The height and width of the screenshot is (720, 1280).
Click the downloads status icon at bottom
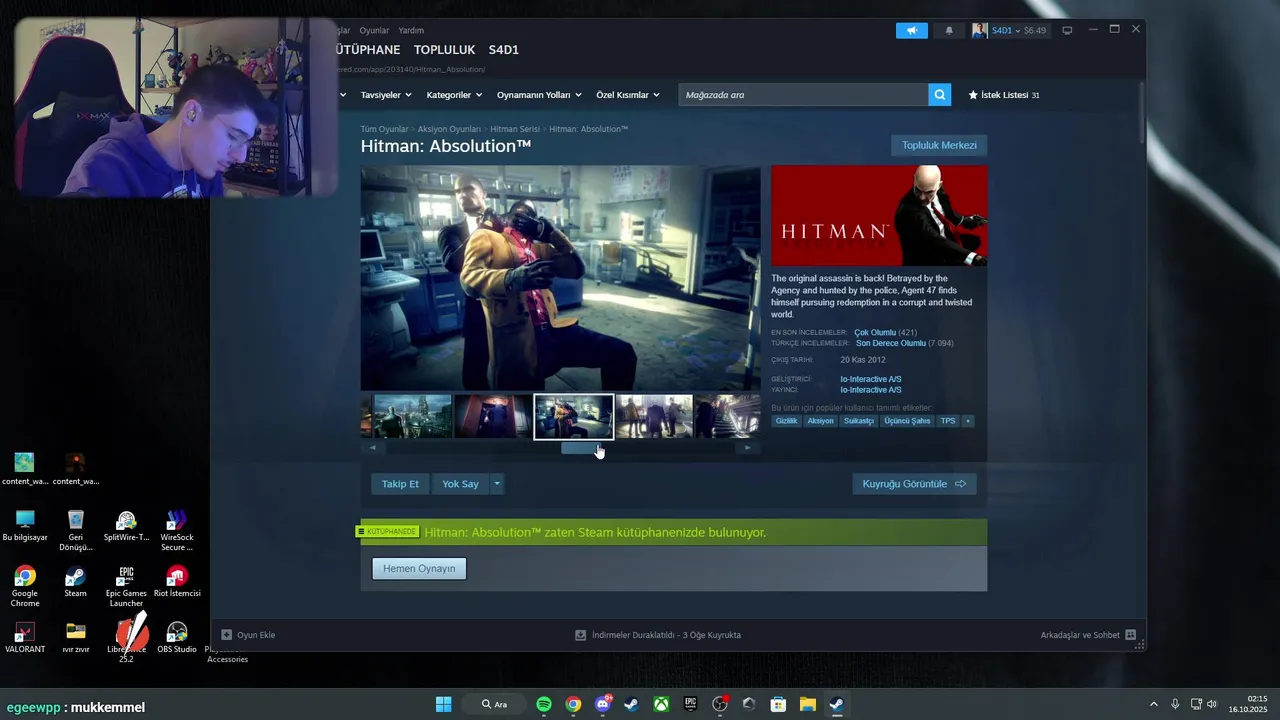(580, 635)
